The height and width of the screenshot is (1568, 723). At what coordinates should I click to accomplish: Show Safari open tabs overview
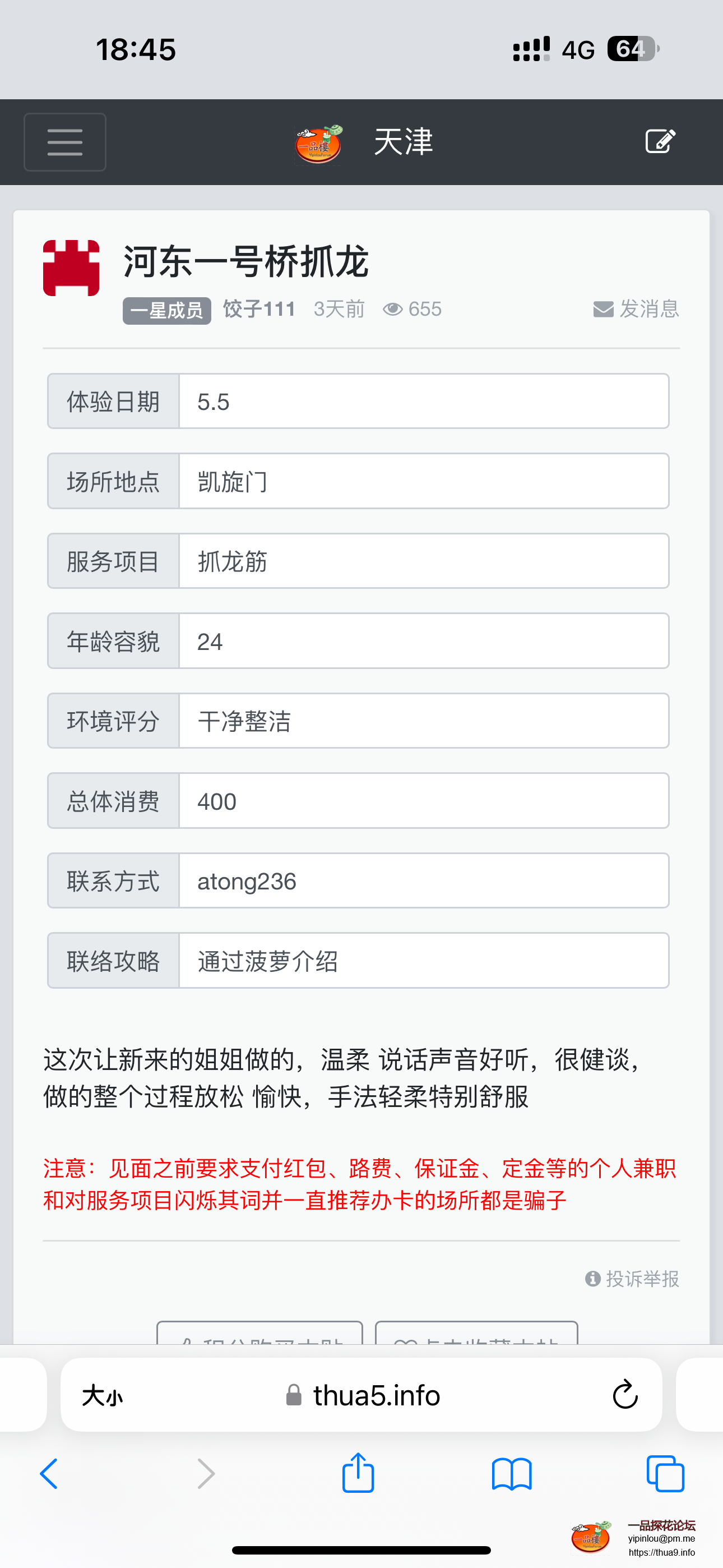click(x=665, y=1474)
